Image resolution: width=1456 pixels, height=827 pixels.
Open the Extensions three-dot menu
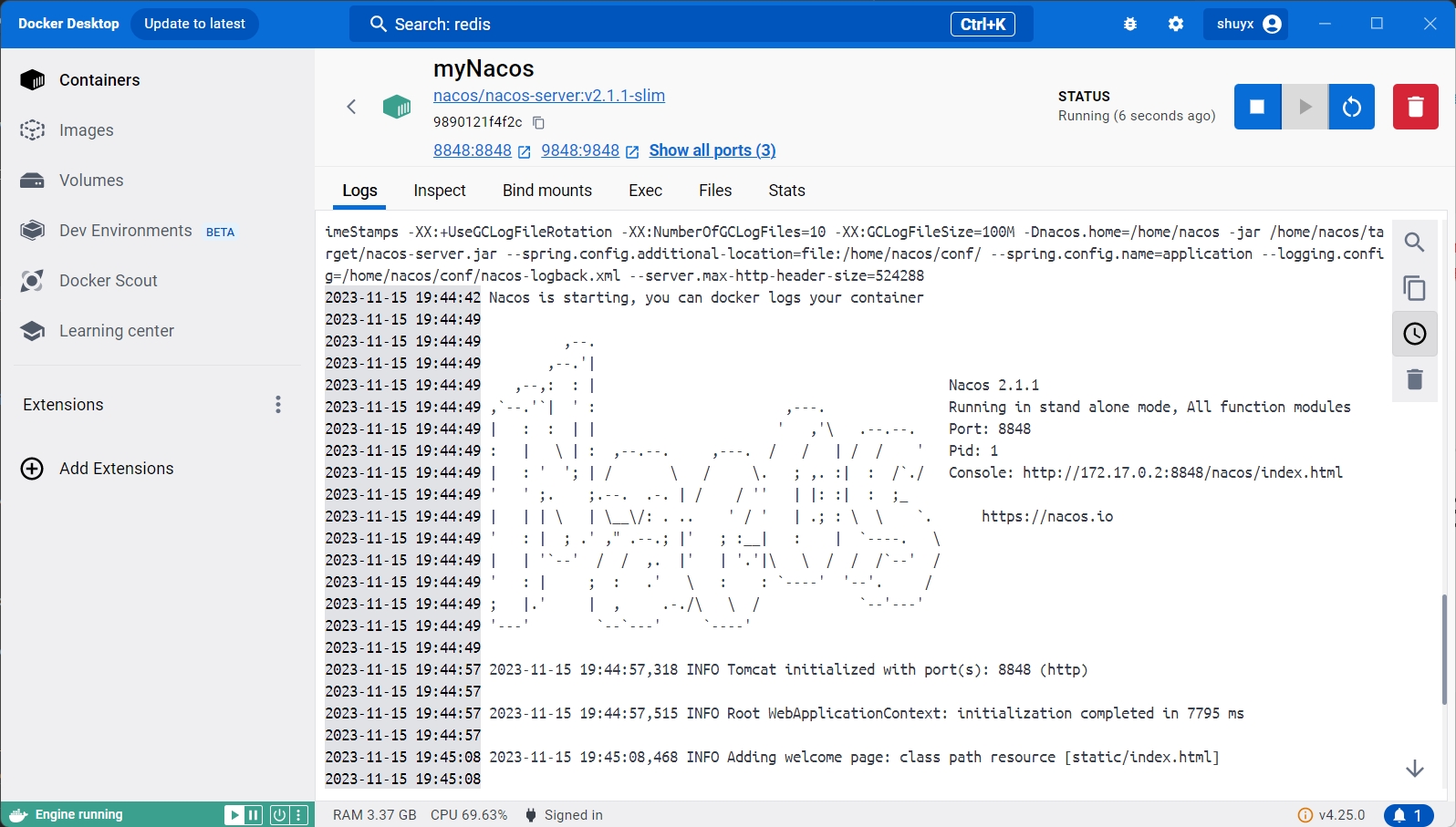point(278,405)
